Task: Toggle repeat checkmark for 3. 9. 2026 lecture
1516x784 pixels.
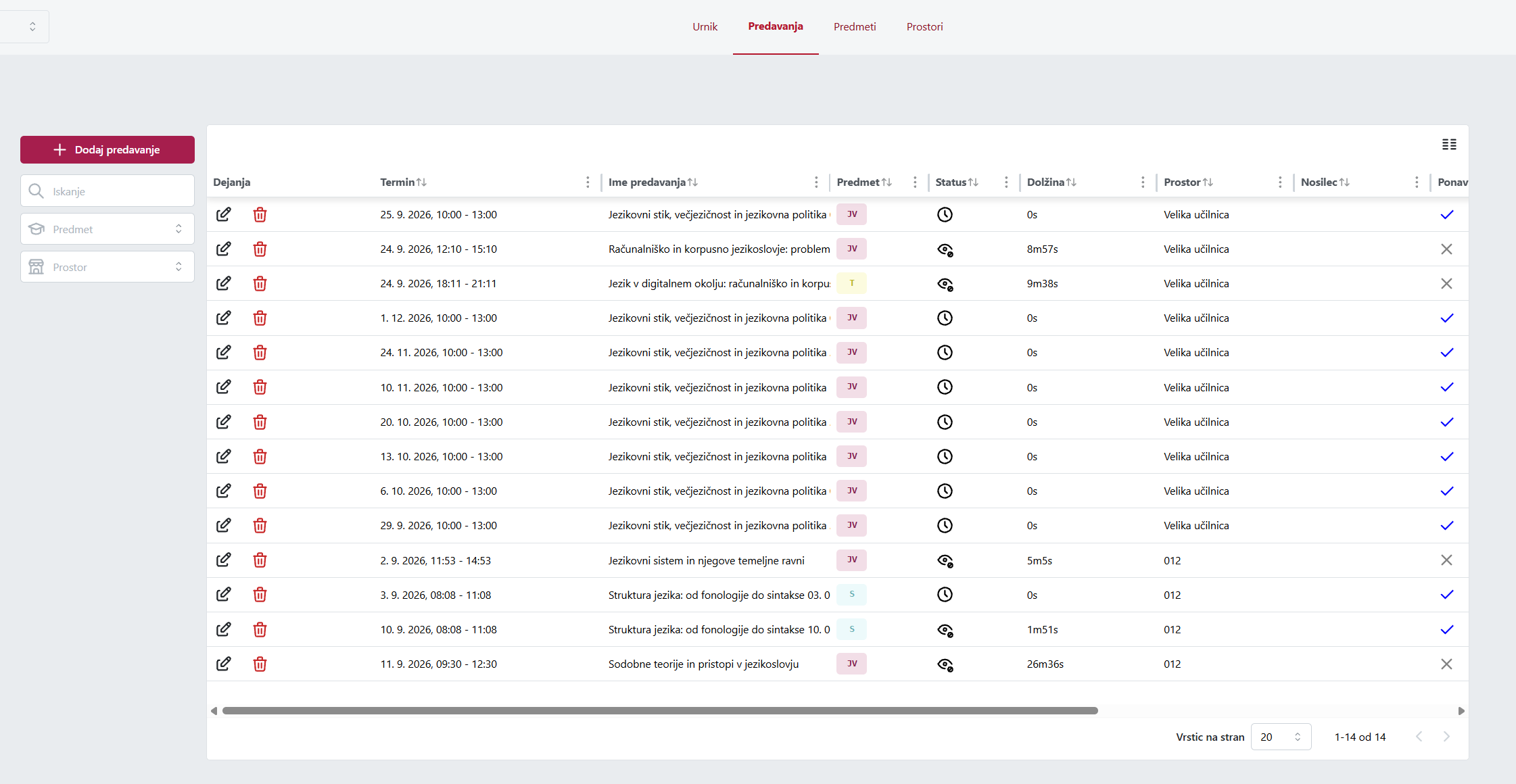Action: 1446,594
